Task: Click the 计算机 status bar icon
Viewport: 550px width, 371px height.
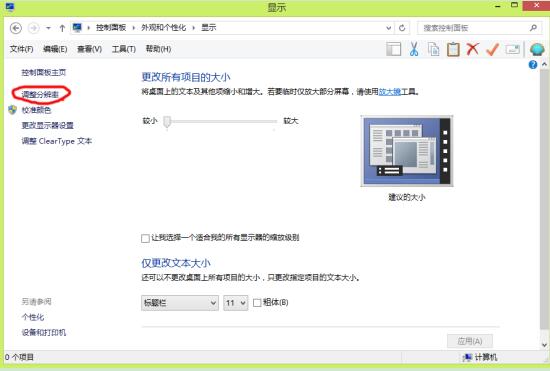Action: point(467,358)
